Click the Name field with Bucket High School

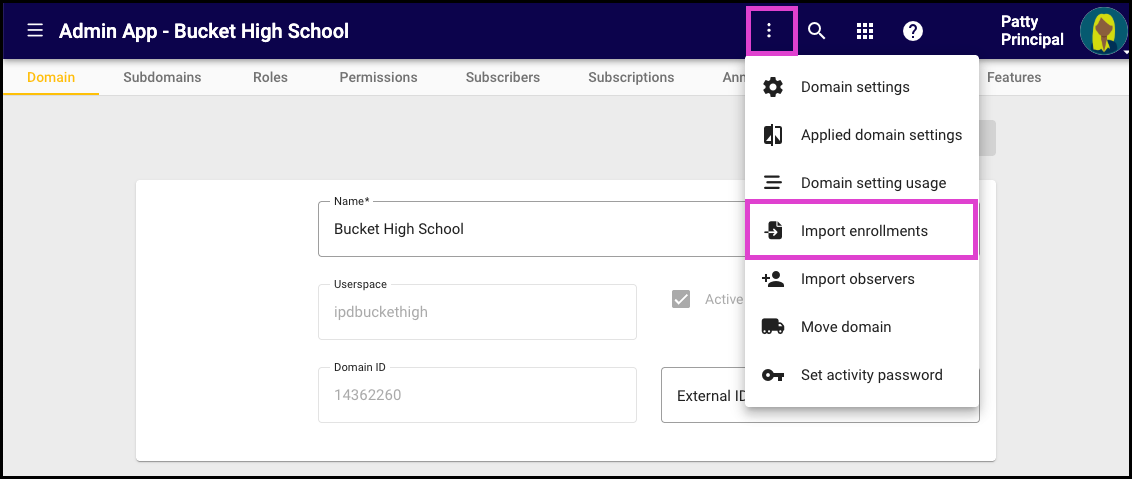coord(531,229)
